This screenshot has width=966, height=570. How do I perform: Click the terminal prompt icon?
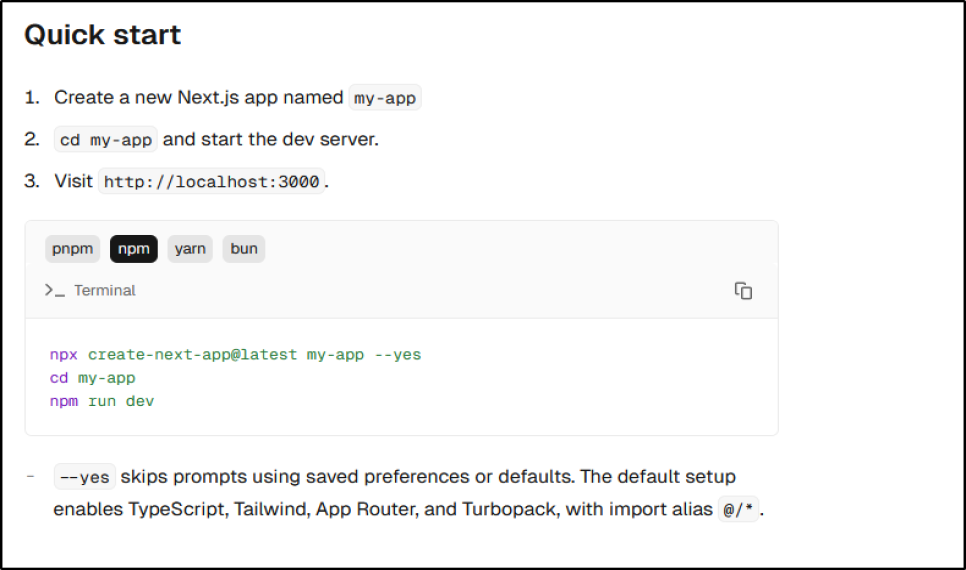(54, 290)
